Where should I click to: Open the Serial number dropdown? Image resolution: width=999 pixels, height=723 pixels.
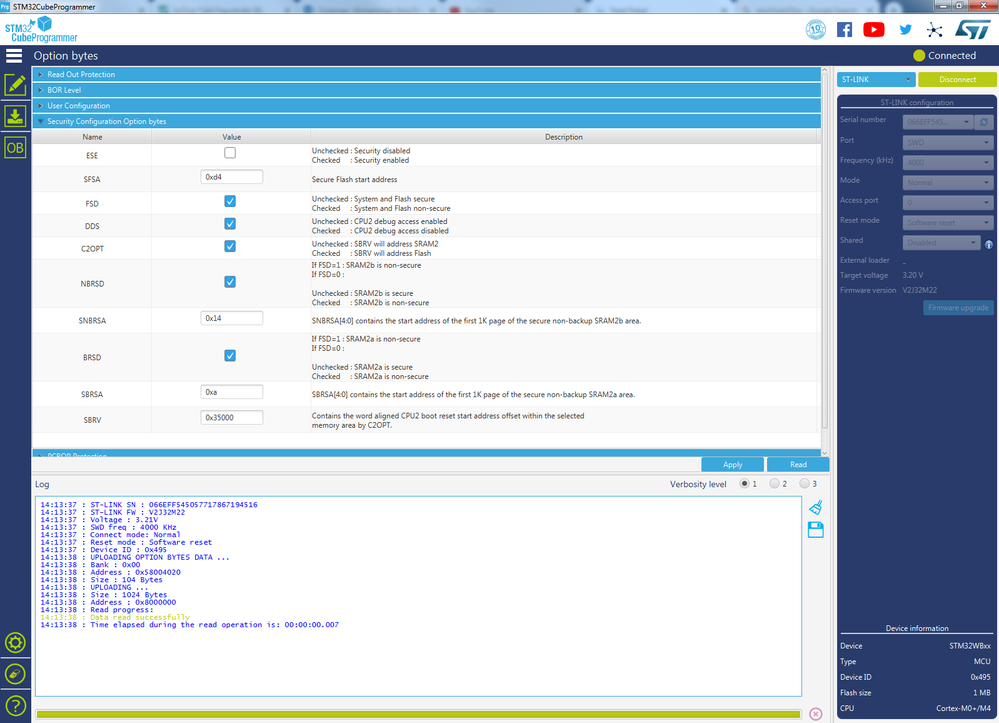click(938, 122)
